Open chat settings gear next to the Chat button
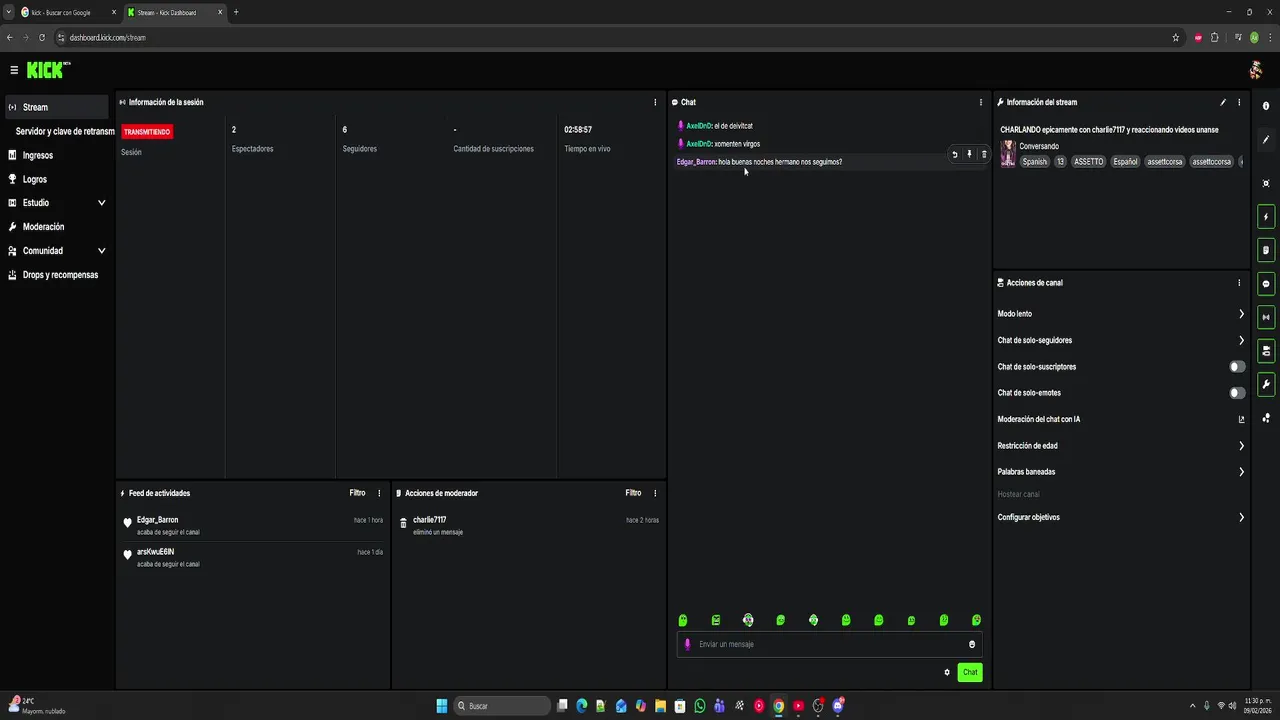The height and width of the screenshot is (720, 1280). [x=947, y=672]
